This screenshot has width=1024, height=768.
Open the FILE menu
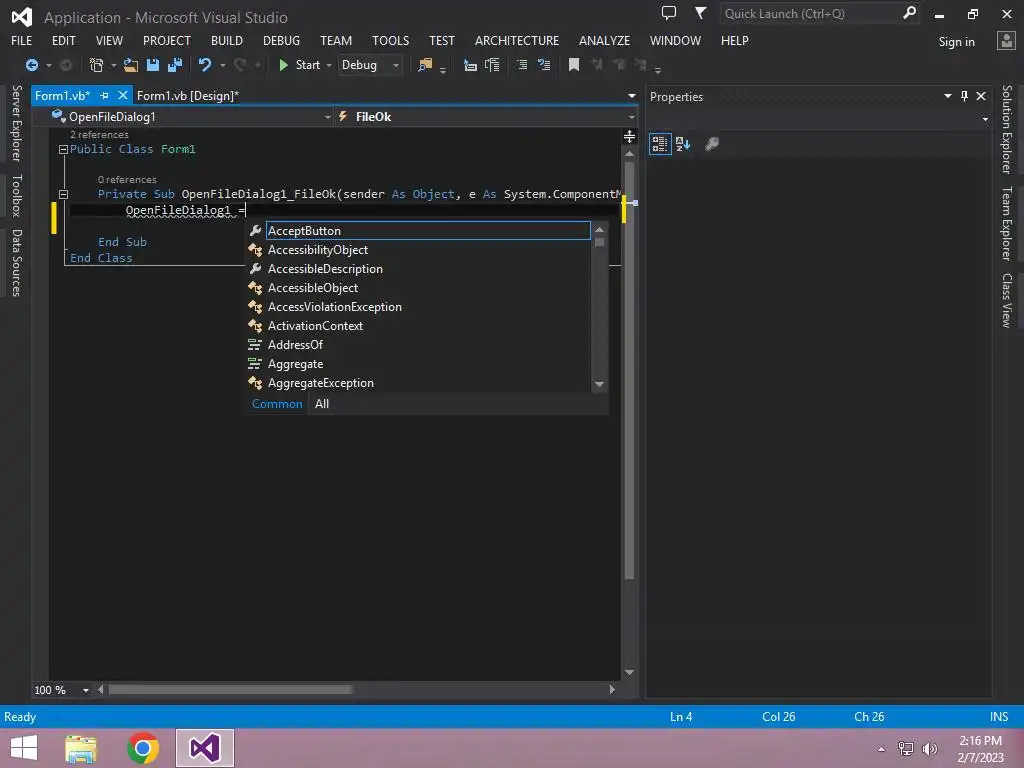[x=22, y=40]
